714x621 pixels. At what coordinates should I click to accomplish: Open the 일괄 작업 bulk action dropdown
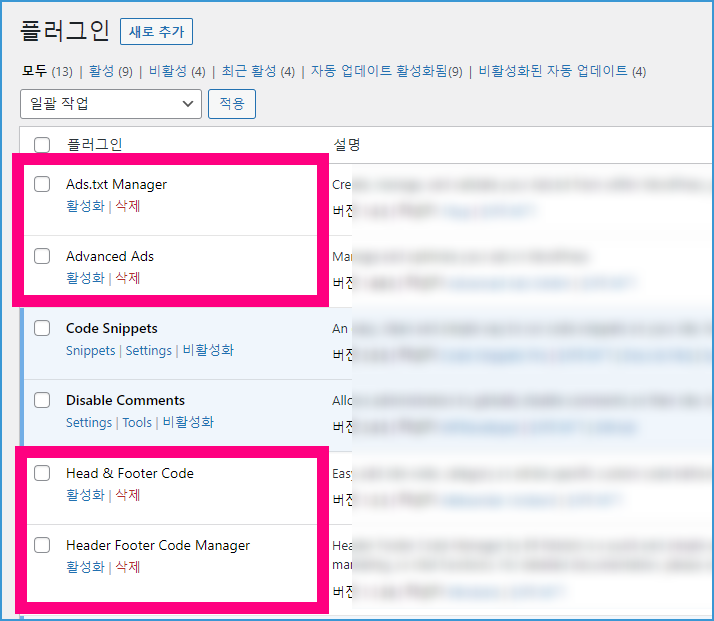pyautogui.click(x=111, y=104)
